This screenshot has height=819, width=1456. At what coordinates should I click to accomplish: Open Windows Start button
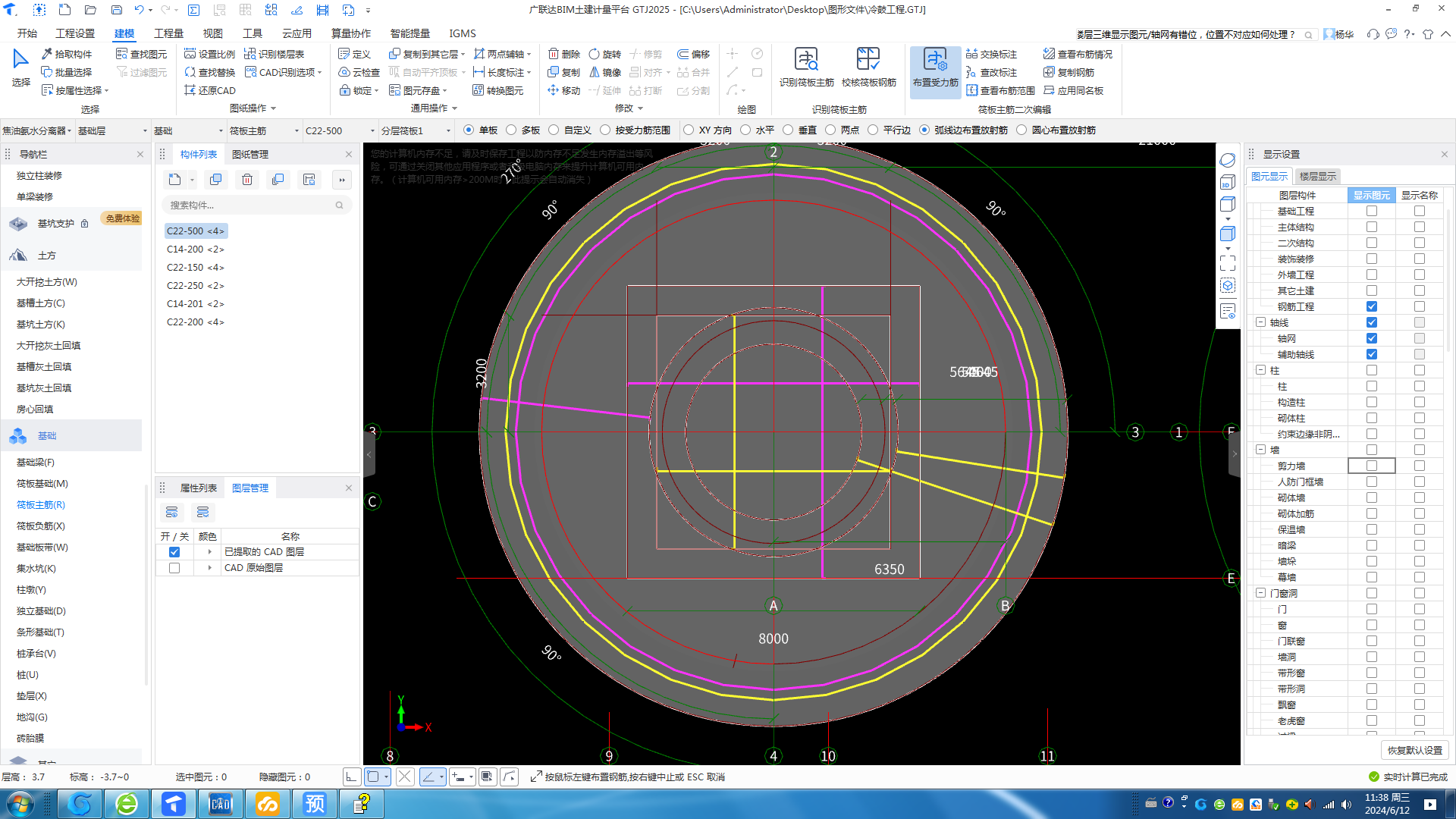20,804
